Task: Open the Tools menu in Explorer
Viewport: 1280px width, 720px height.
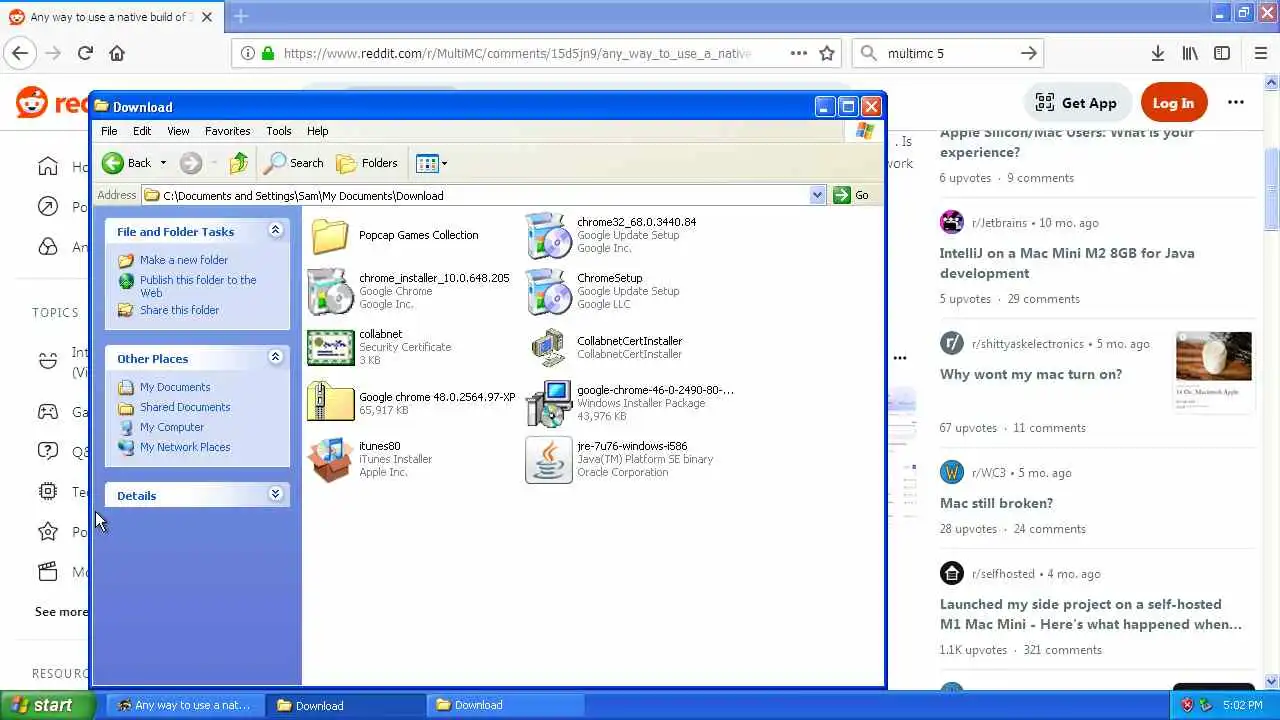Action: point(279,131)
